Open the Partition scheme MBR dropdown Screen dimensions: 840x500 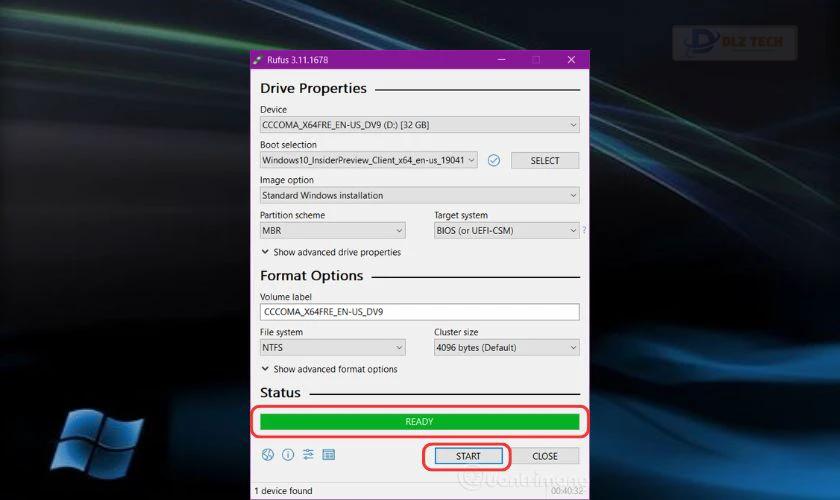click(333, 230)
